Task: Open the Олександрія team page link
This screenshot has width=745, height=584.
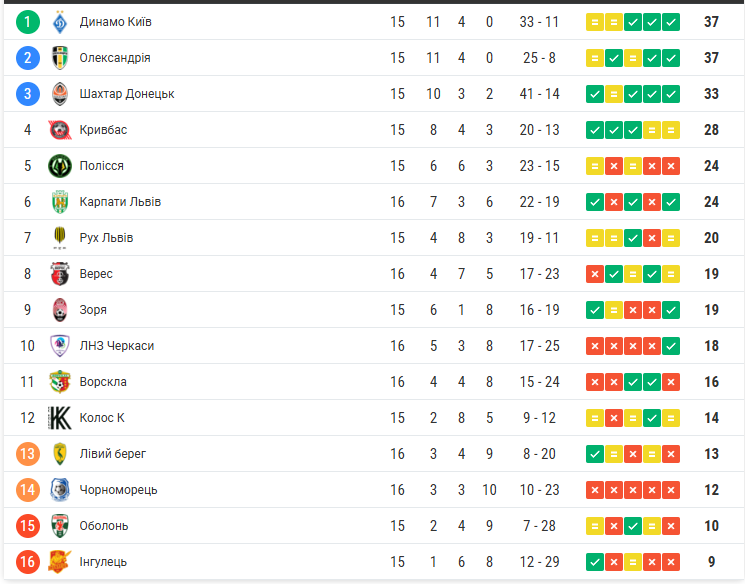Action: click(x=115, y=58)
